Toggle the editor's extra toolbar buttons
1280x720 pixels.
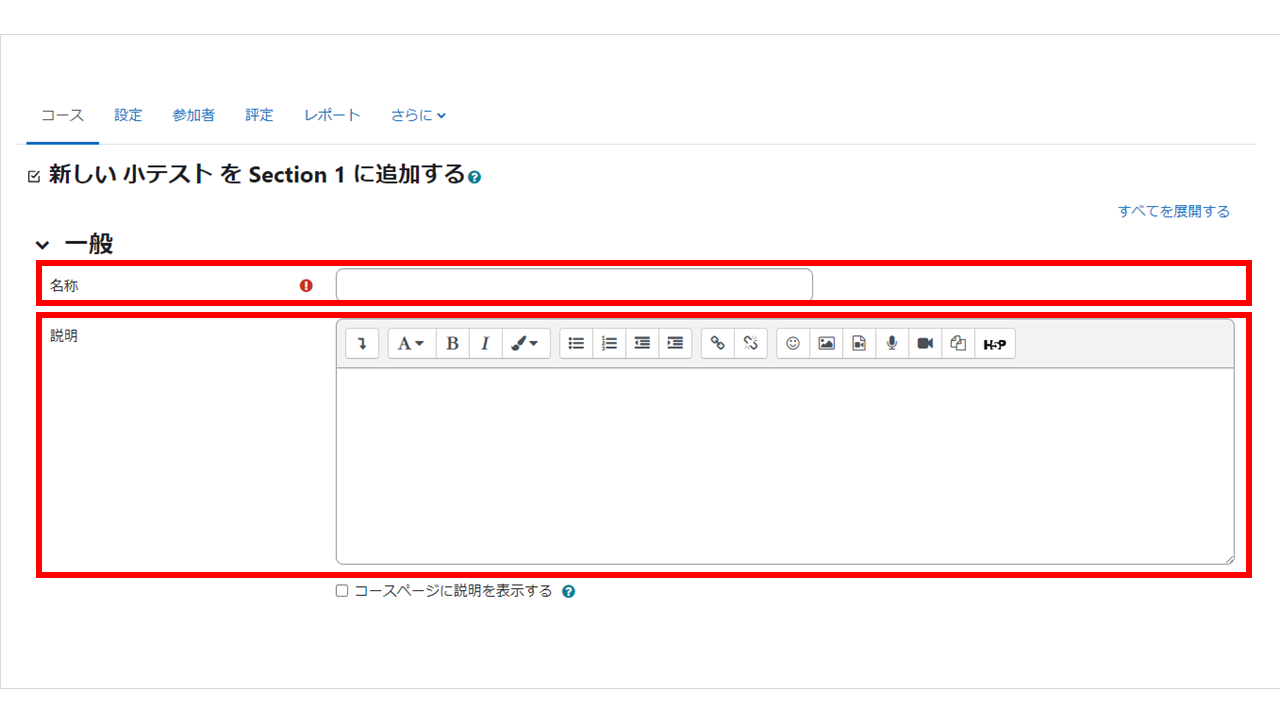click(x=362, y=343)
